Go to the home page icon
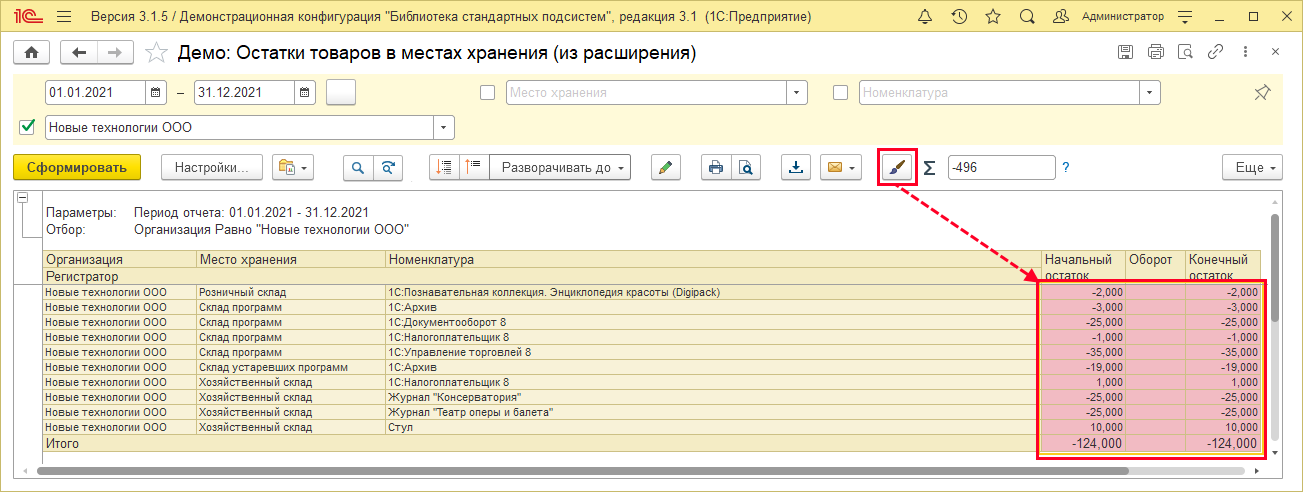 [x=31, y=53]
